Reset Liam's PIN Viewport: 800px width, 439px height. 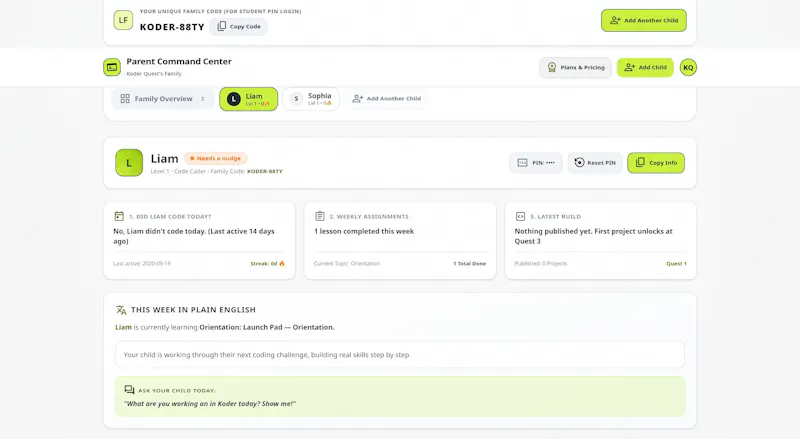point(595,163)
